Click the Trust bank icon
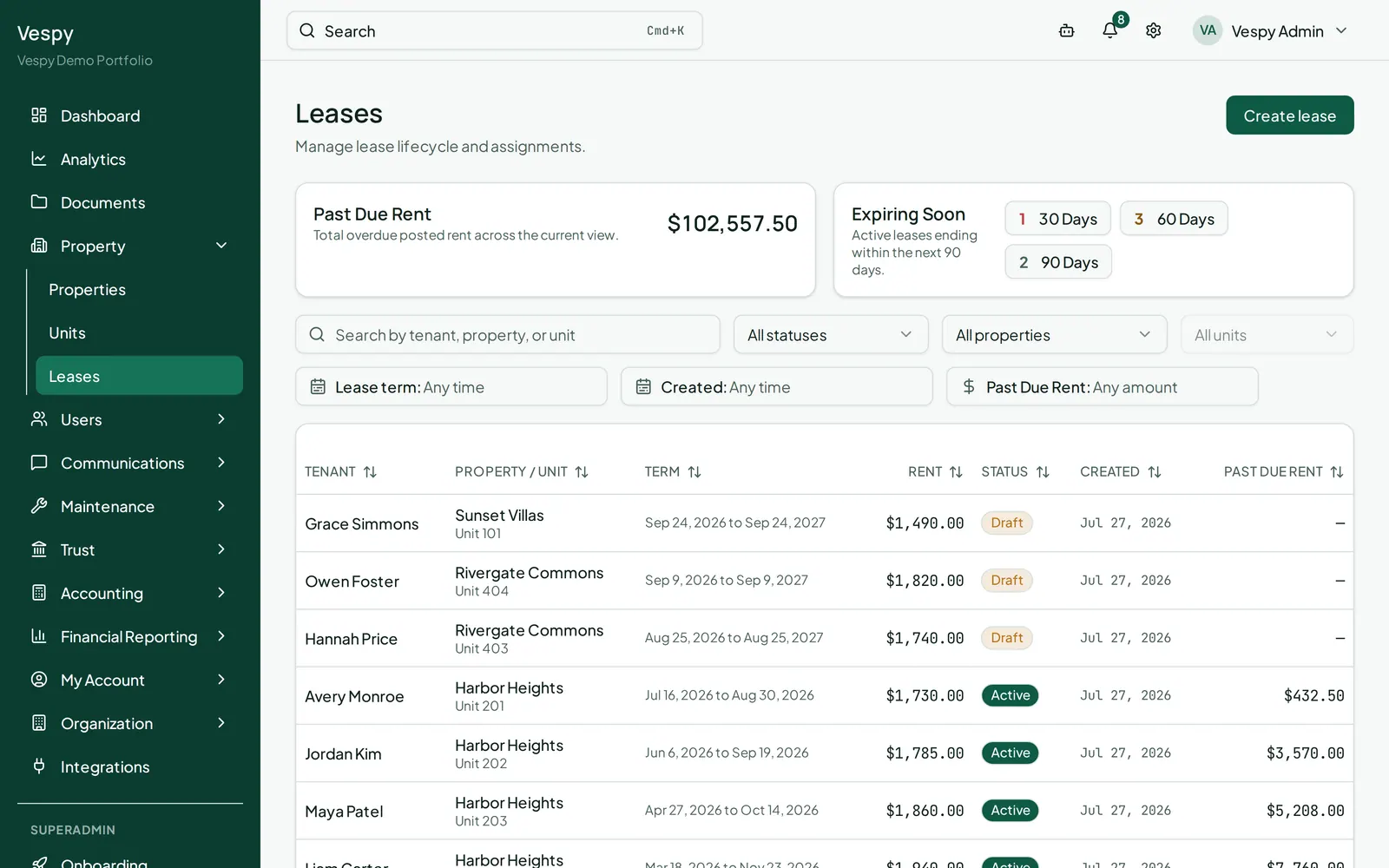 pyautogui.click(x=39, y=549)
